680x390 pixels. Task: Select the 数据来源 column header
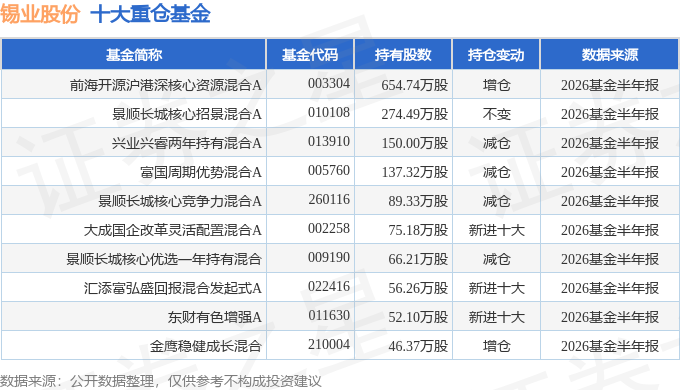click(609, 55)
